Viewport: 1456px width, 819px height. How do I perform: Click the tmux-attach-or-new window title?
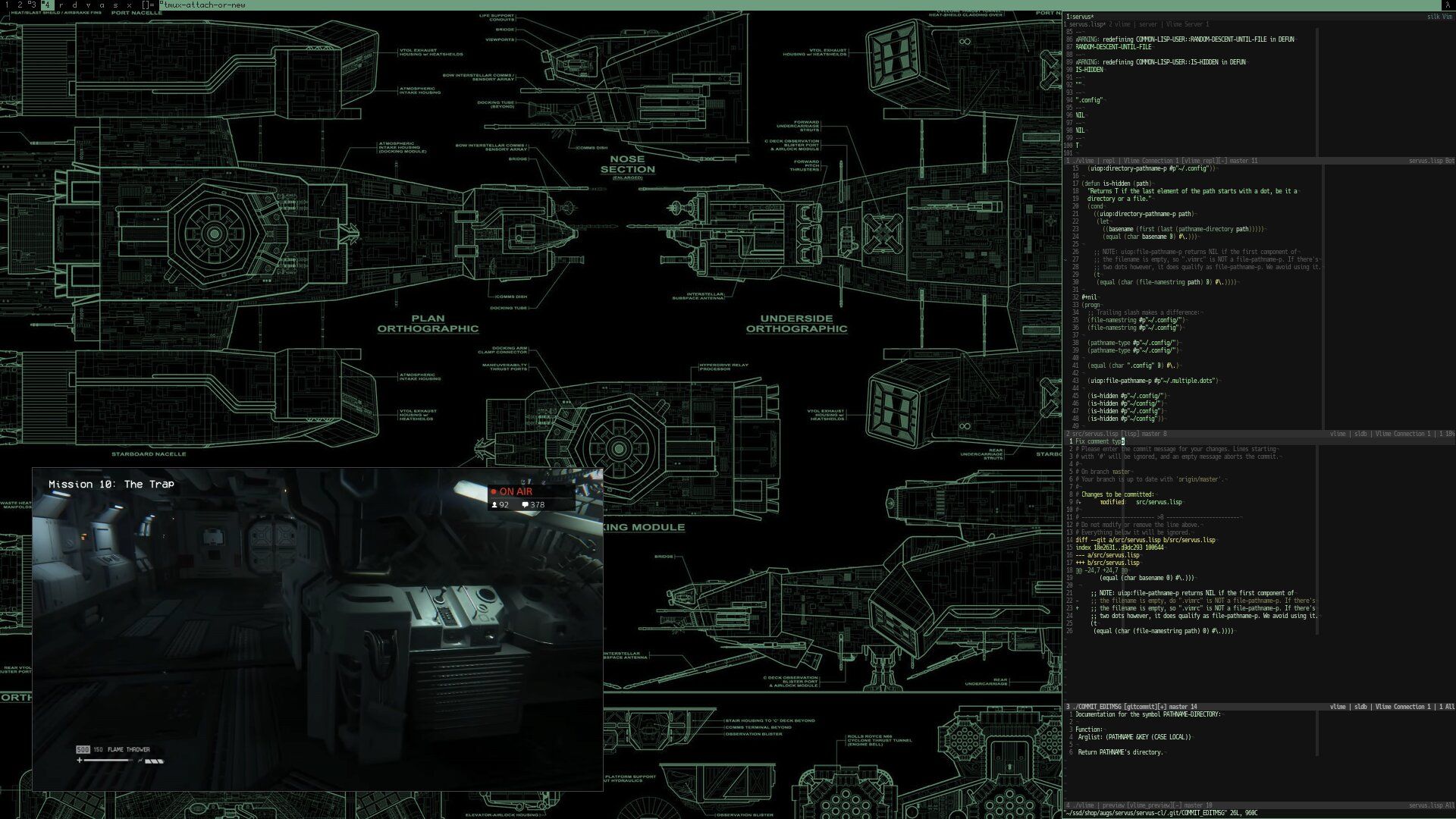coord(204,5)
